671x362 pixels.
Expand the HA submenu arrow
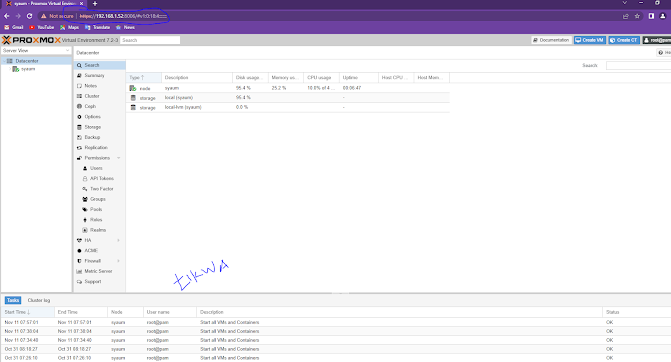(x=119, y=240)
